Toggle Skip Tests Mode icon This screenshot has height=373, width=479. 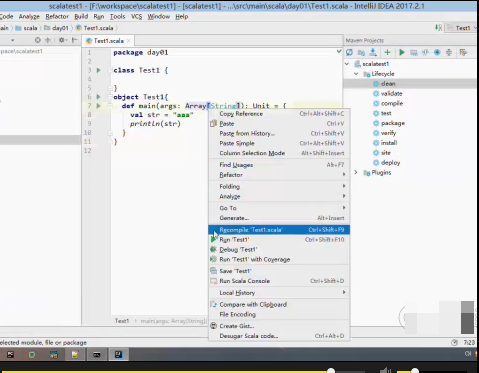click(x=437, y=52)
